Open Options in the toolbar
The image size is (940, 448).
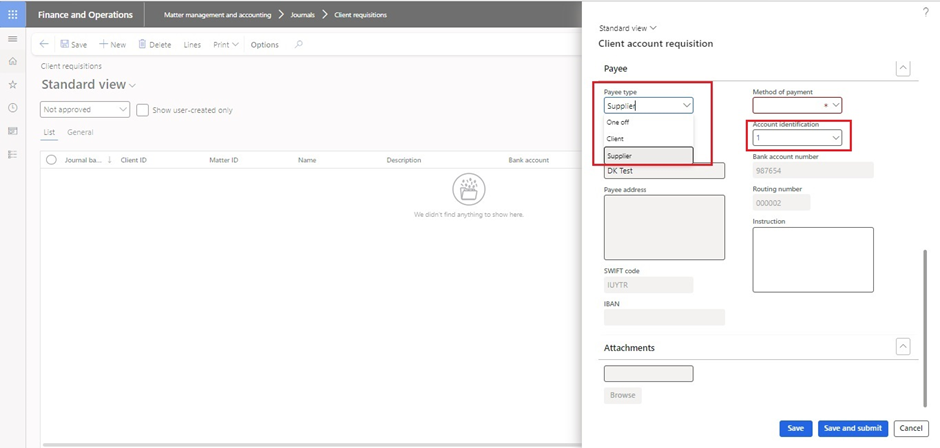264,44
